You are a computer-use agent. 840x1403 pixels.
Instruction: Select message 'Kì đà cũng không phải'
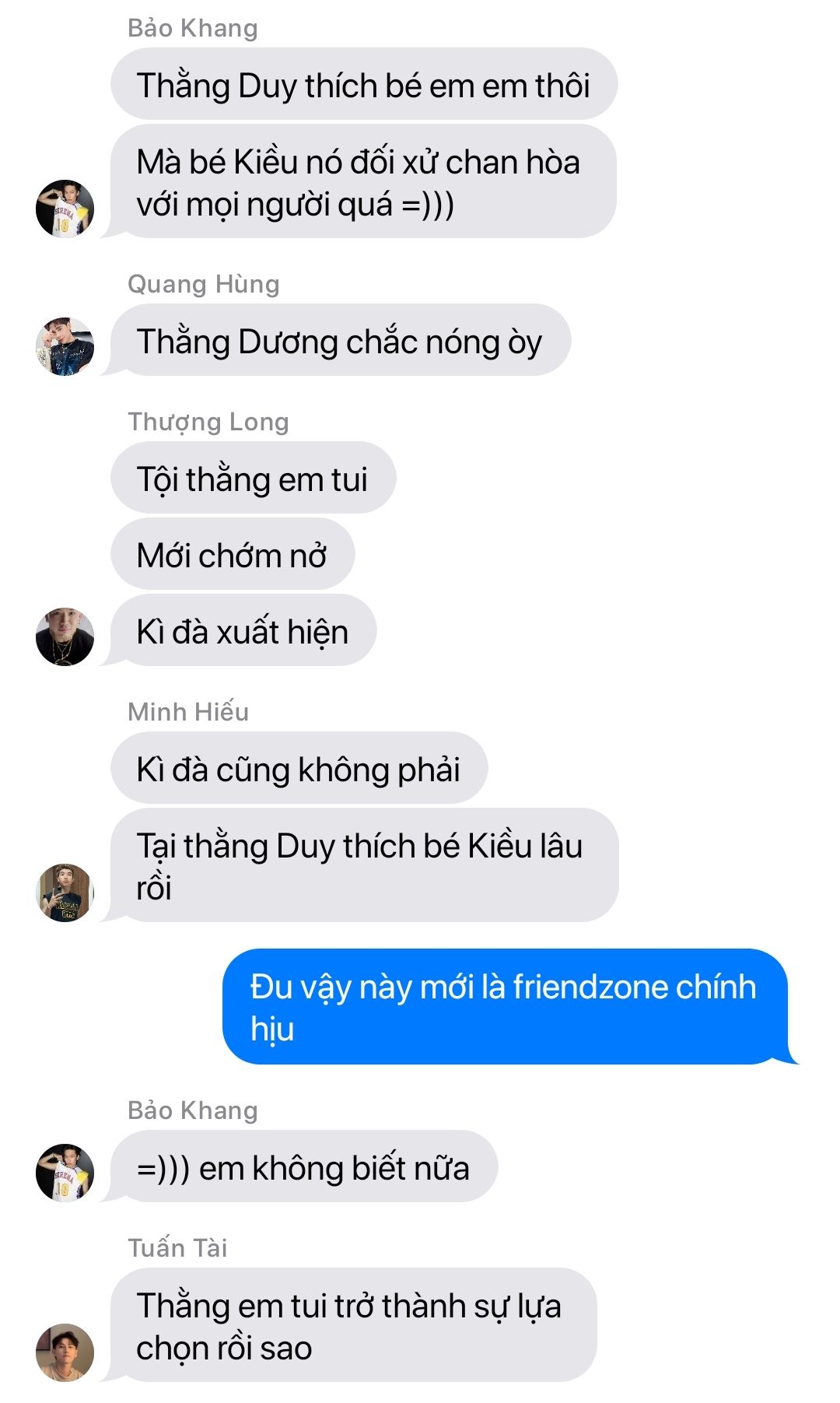click(299, 768)
